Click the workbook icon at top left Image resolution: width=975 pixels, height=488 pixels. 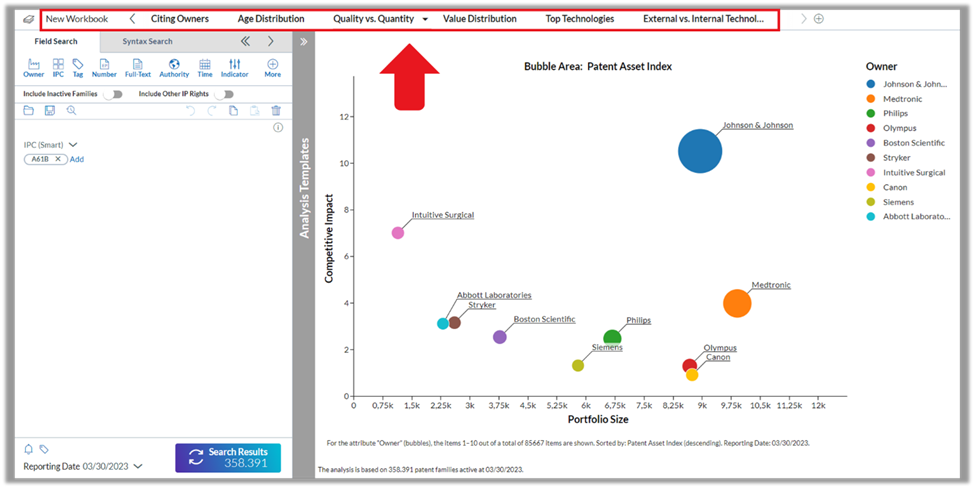point(28,19)
